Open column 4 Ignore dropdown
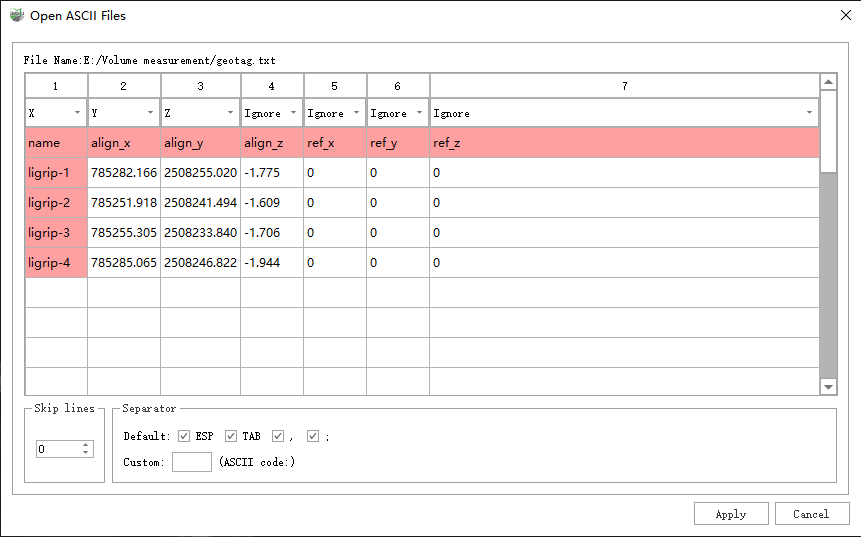This screenshot has width=861, height=537. pos(272,113)
